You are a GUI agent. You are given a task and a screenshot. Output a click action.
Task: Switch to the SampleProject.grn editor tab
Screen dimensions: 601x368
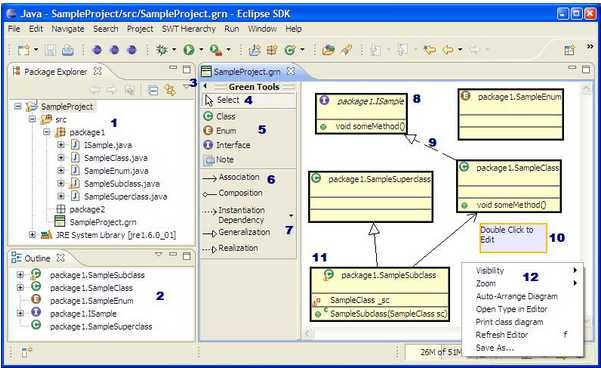(x=247, y=72)
